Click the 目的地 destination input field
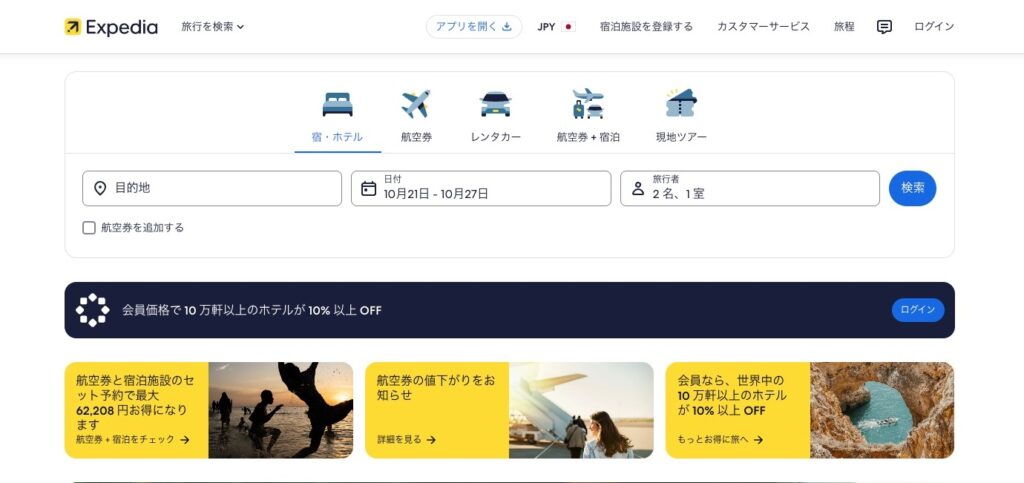The width and height of the screenshot is (1024, 483). click(x=212, y=189)
